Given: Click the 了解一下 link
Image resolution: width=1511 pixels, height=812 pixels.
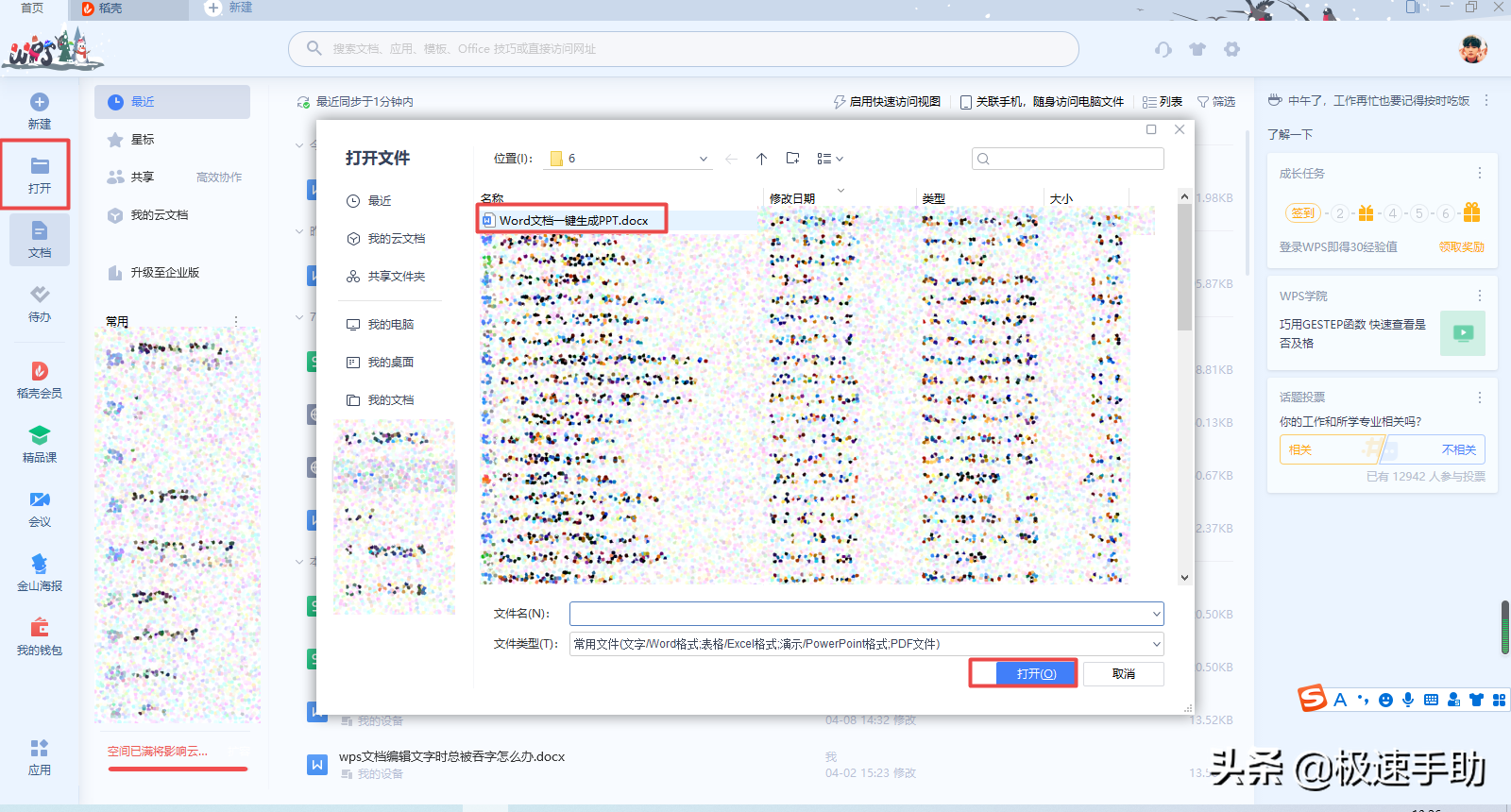Looking at the screenshot, I should [1290, 135].
